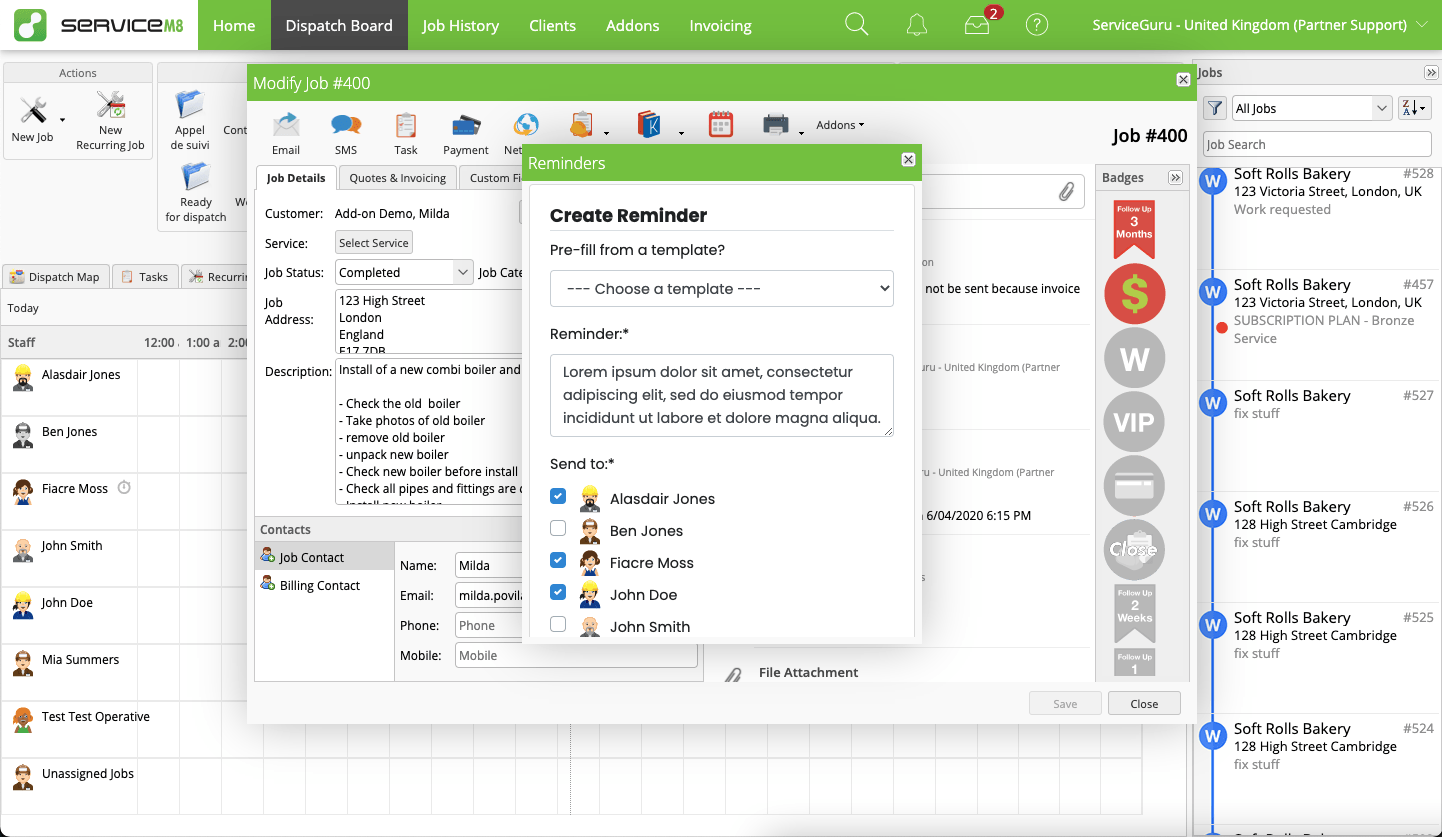Viewport: 1442px width, 837px height.
Task: Toggle the Follow Up 2 Weeks badge
Action: pyautogui.click(x=1134, y=613)
